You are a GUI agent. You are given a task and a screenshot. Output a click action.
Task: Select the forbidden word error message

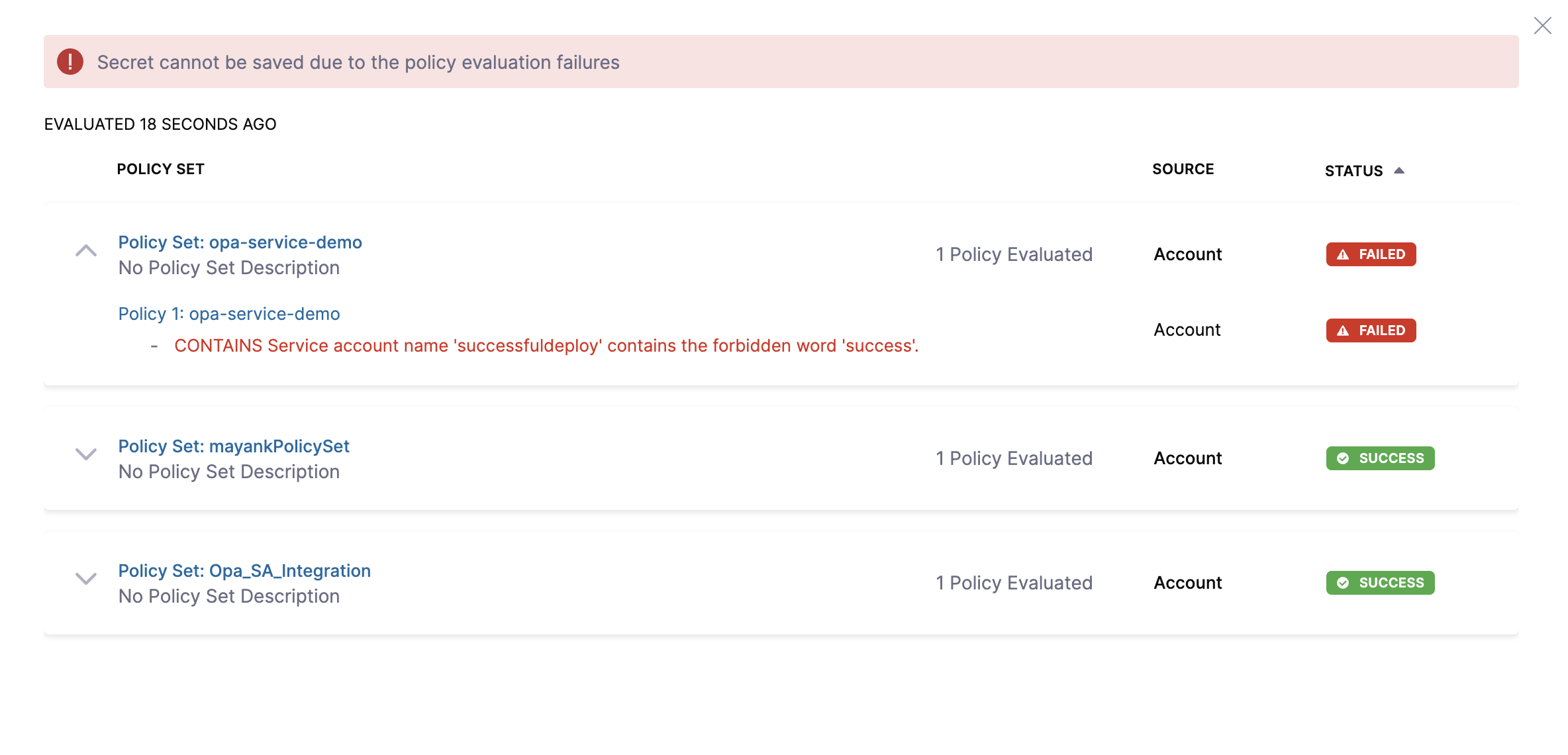pos(546,346)
